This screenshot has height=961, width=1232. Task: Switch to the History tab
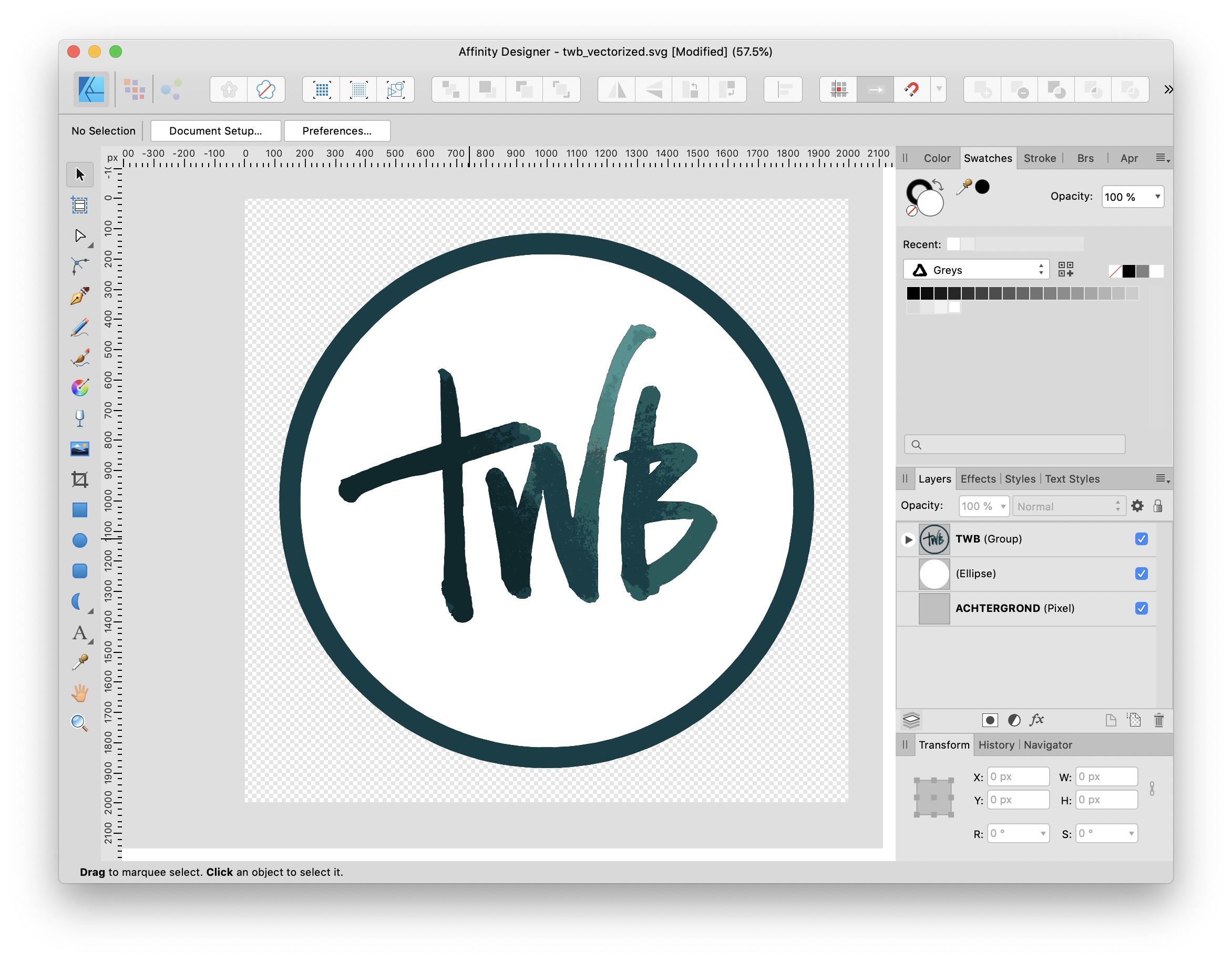(x=996, y=745)
